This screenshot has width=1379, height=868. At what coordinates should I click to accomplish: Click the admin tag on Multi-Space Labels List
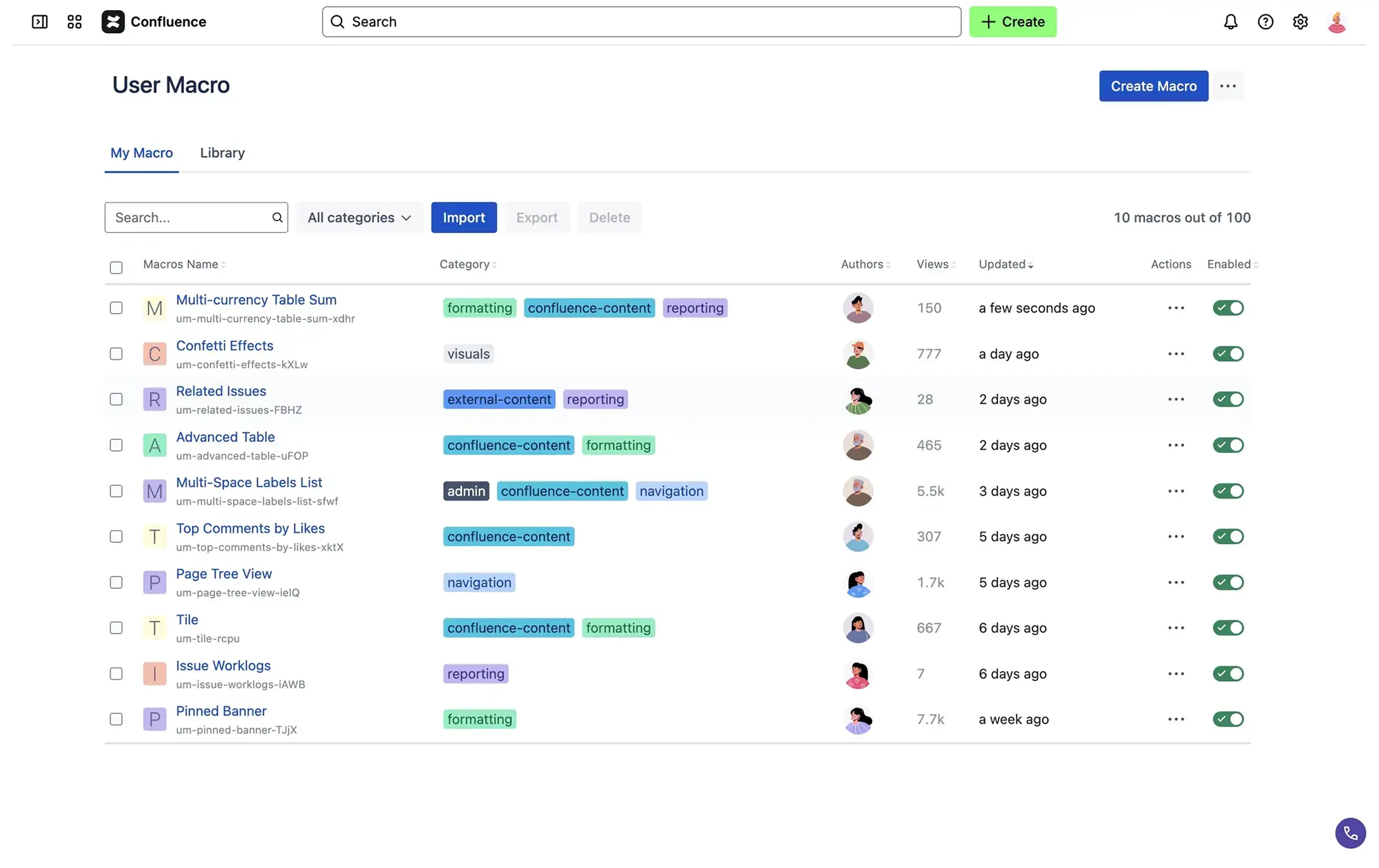pos(466,491)
